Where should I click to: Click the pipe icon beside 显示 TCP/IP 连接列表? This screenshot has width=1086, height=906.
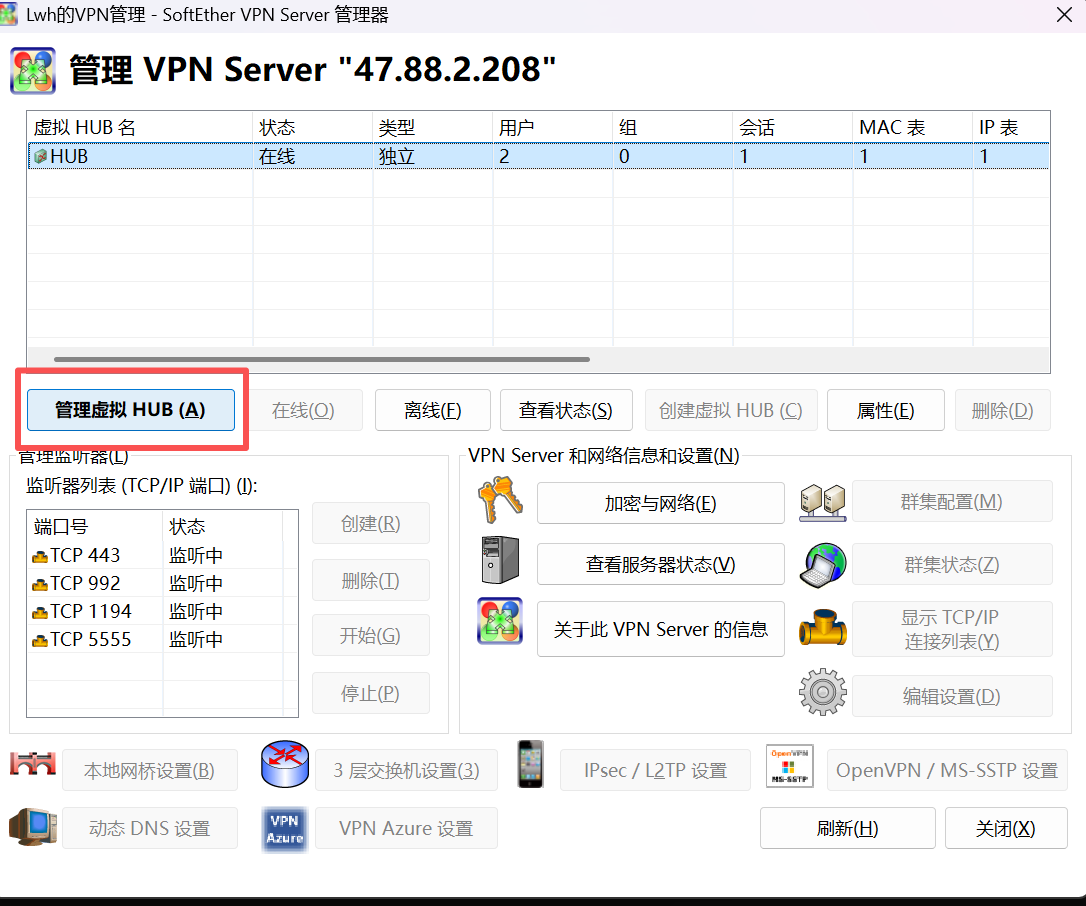click(x=822, y=628)
